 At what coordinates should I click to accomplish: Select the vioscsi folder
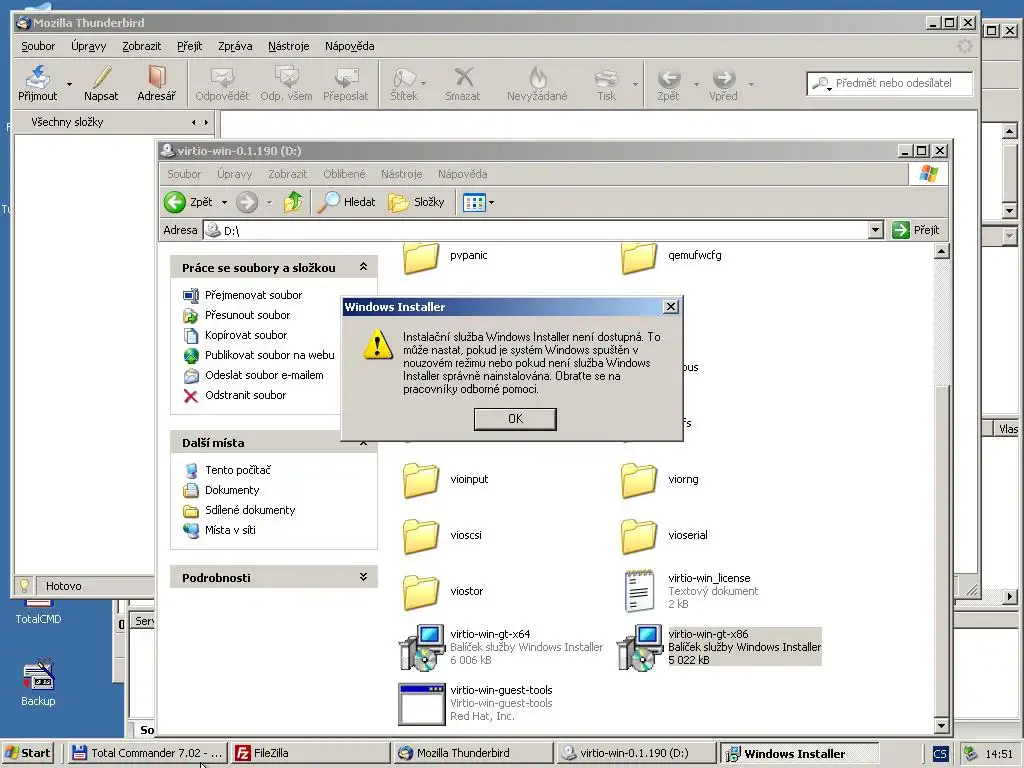(443, 536)
